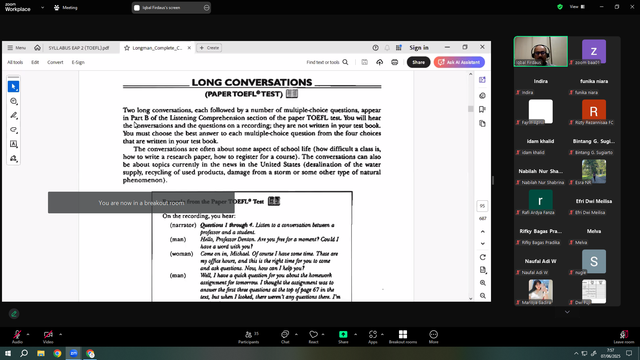The image size is (640, 360).
Task: Open the Zoom View layout menu
Action: [x=577, y=7]
